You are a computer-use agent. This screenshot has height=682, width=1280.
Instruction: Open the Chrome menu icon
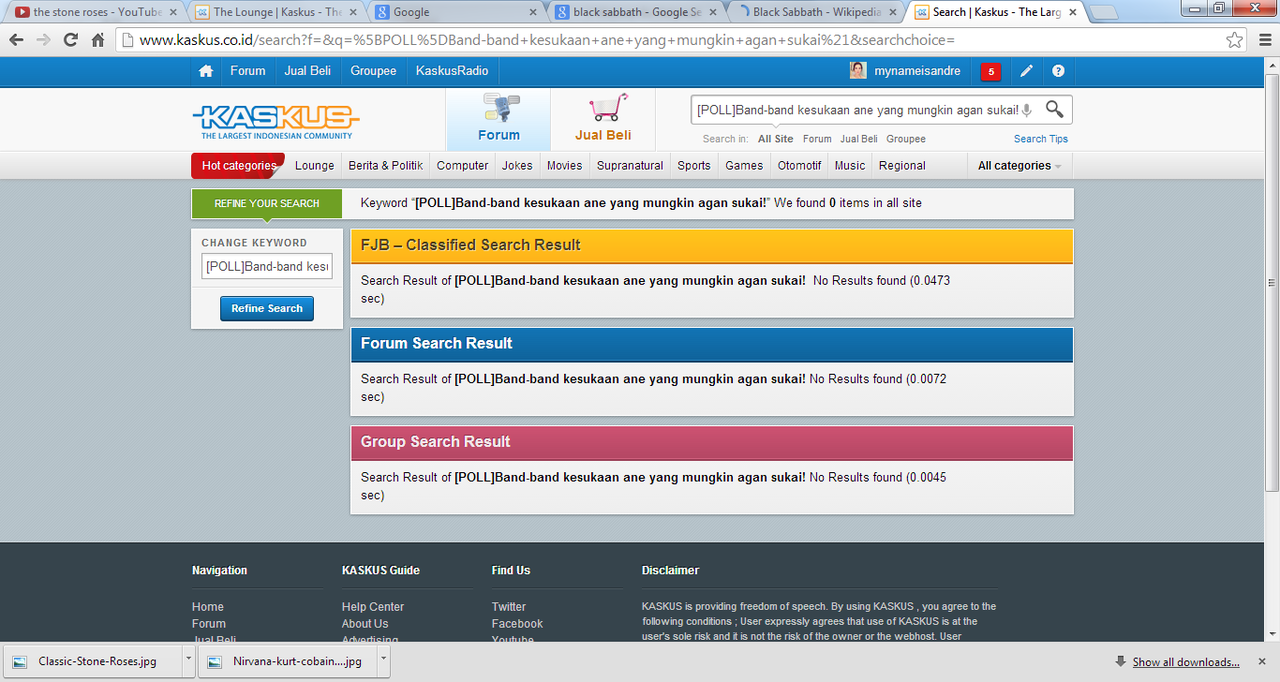click(x=1263, y=40)
